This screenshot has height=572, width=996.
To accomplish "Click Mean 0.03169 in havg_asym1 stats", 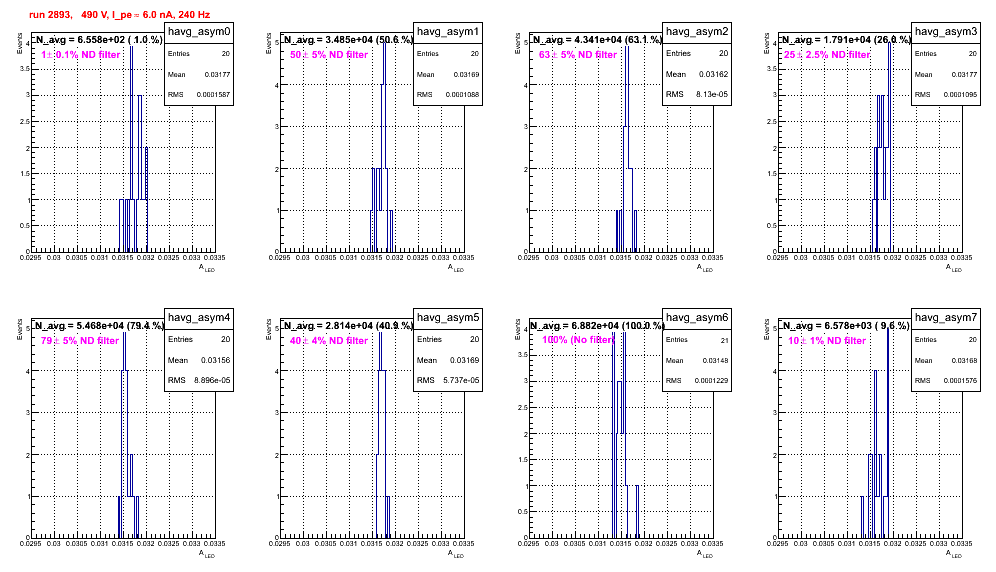I will [448, 74].
